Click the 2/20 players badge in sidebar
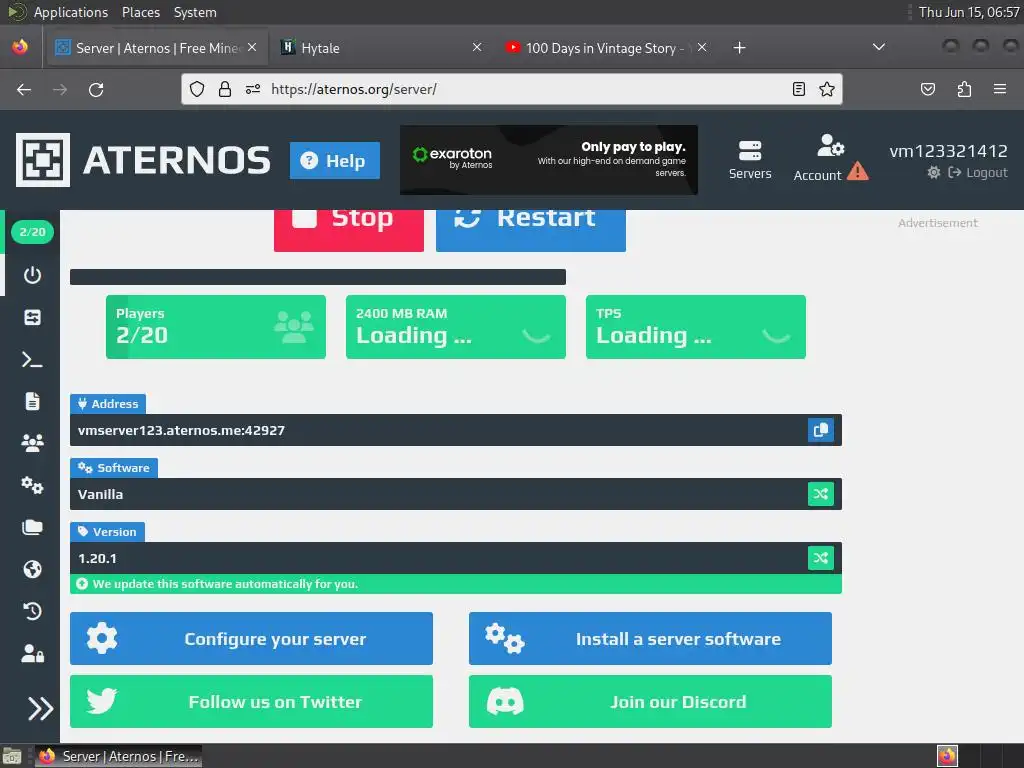This screenshot has width=1024, height=768. (x=33, y=232)
